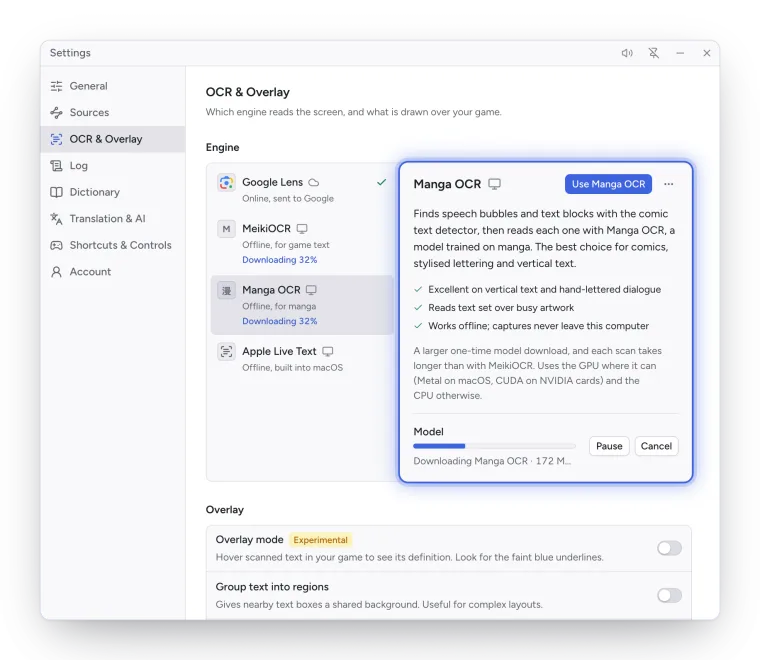Image resolution: width=760 pixels, height=660 pixels.
Task: Open the Dictionary section
Action: [113, 192]
